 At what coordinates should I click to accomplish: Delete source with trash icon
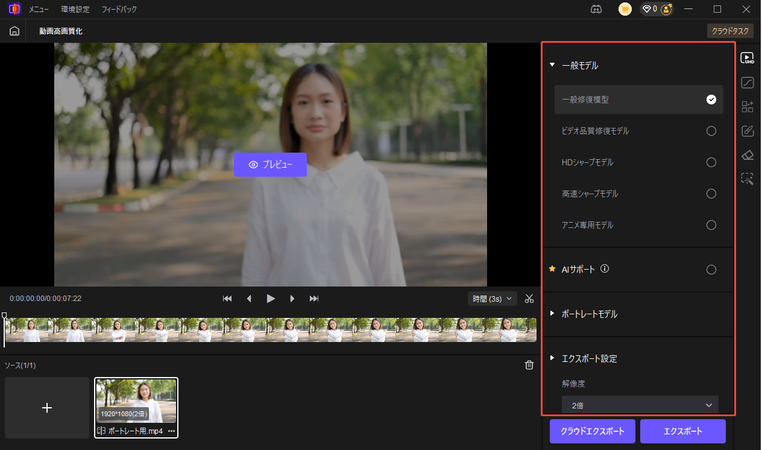529,365
